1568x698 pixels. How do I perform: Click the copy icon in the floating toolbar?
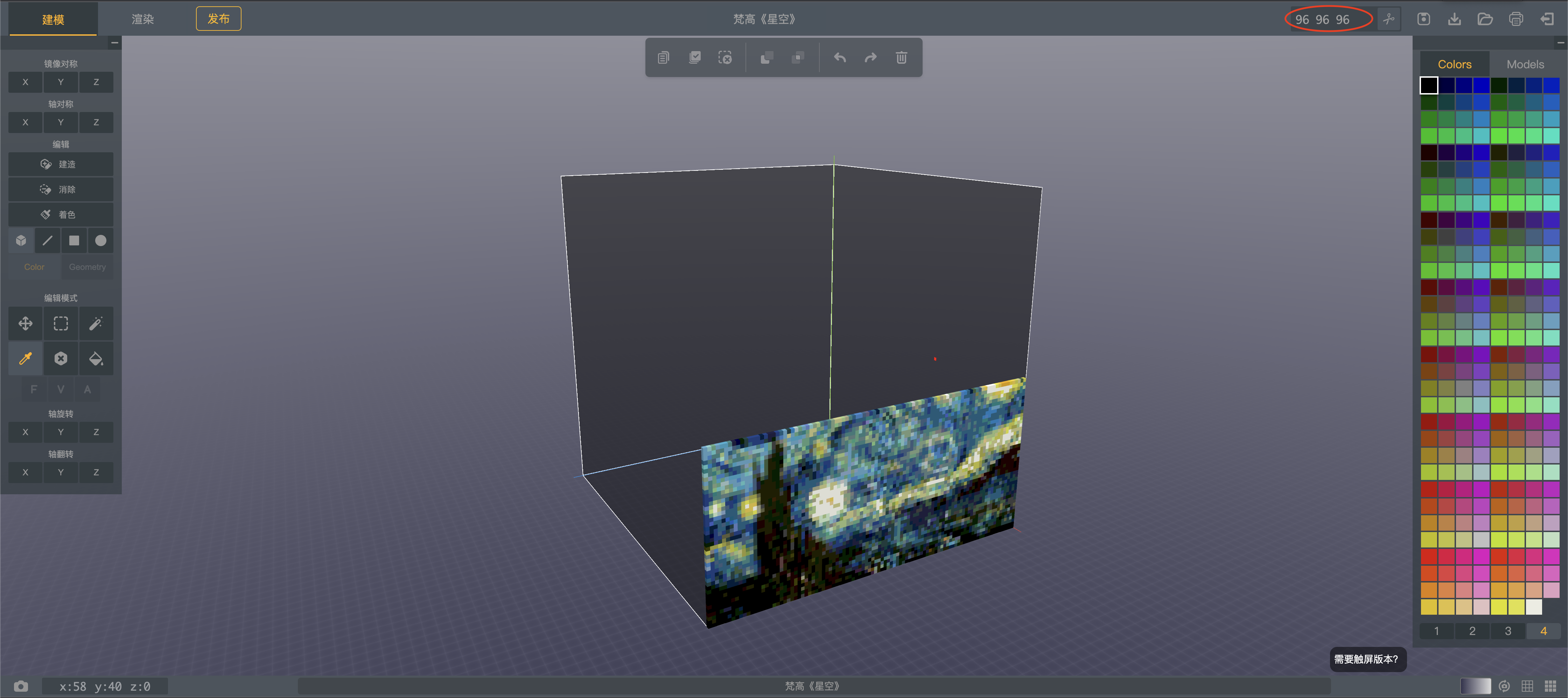[664, 57]
